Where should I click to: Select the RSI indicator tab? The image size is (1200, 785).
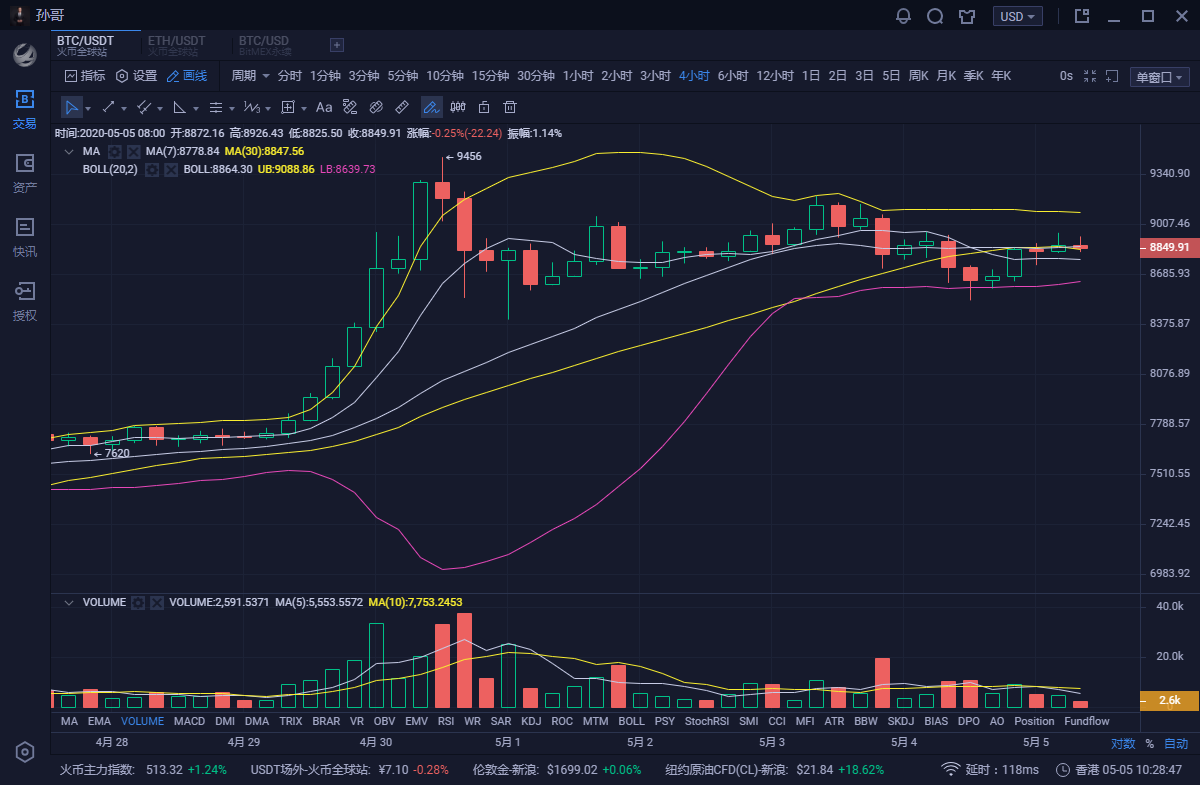click(x=446, y=721)
